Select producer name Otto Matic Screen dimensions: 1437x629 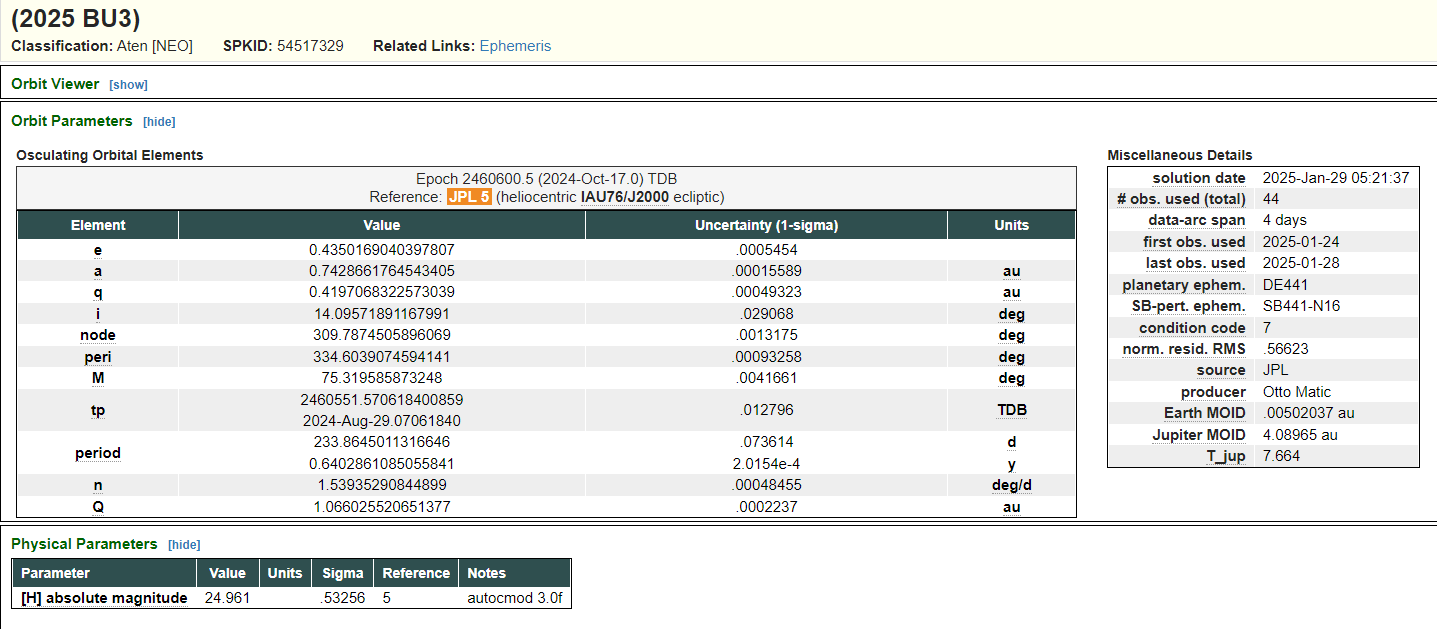click(x=1297, y=392)
